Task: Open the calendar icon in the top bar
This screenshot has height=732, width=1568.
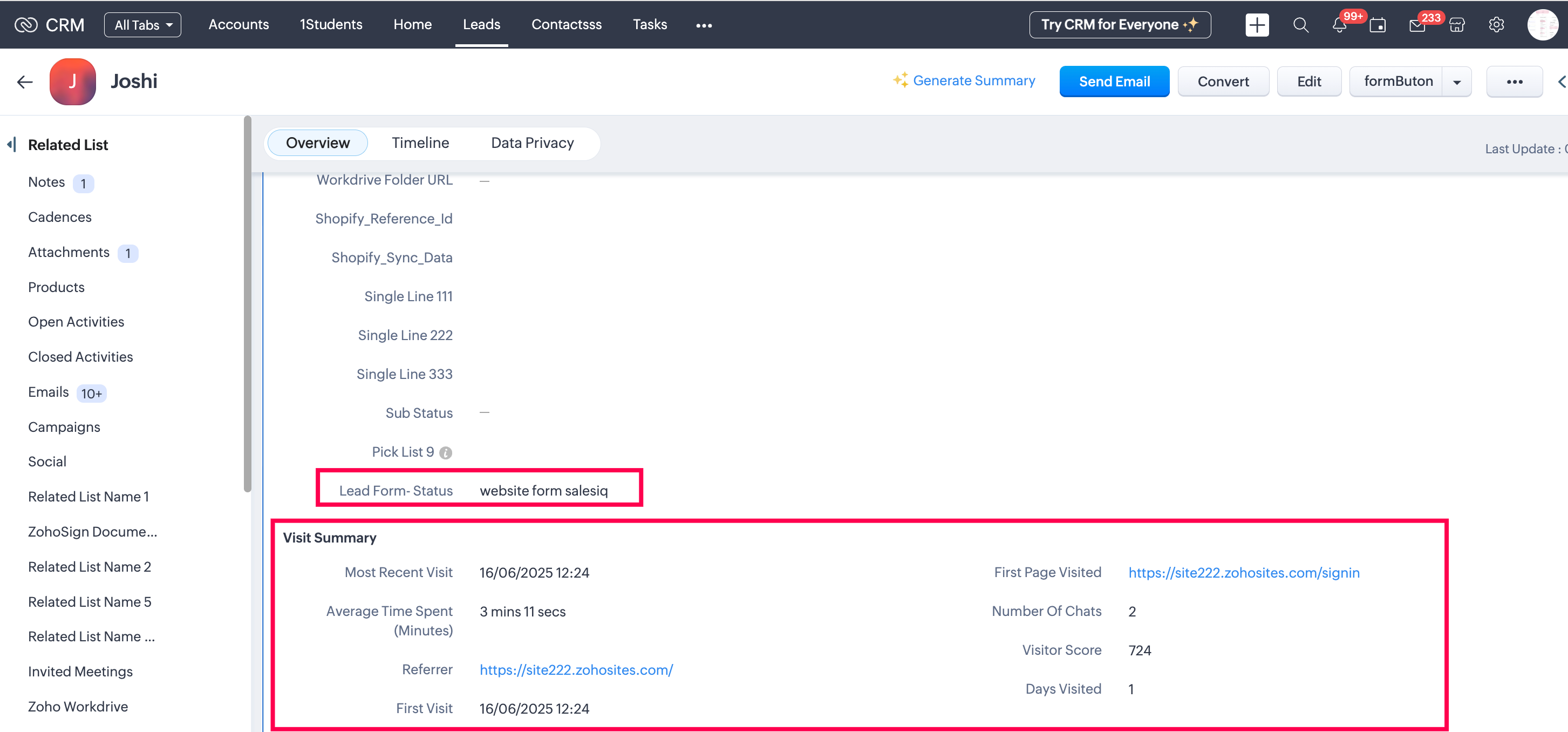Action: click(x=1378, y=25)
